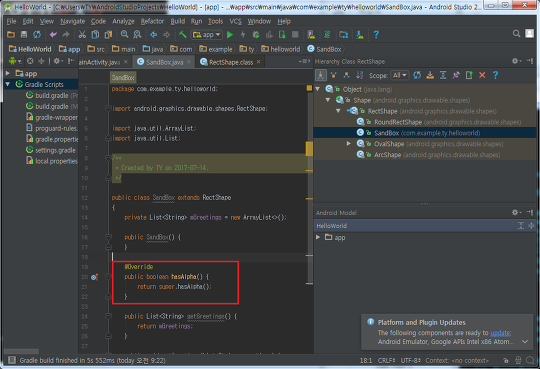The height and width of the screenshot is (369, 540).
Task: Make project with the green hammer icon
Action: tap(183, 34)
